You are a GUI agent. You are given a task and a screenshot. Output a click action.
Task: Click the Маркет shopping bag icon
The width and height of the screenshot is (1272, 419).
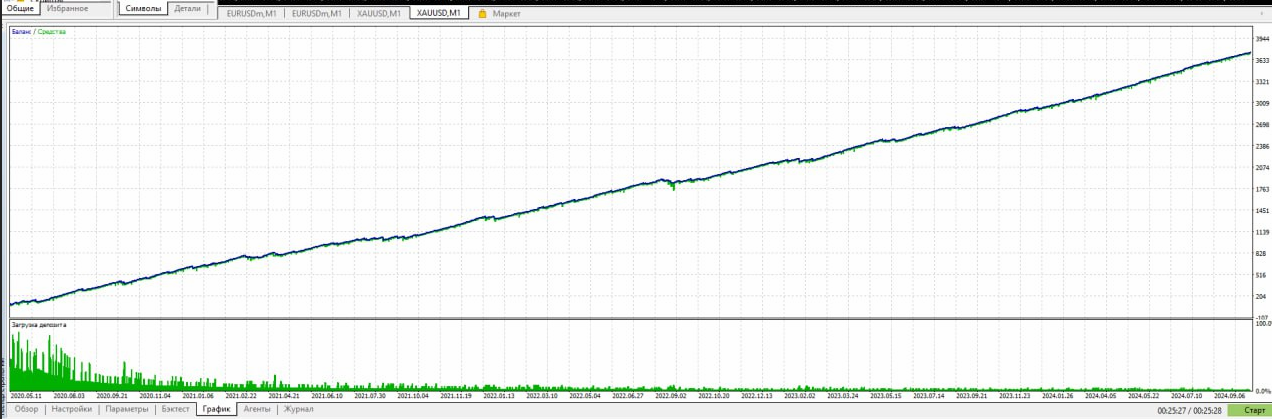click(x=483, y=14)
